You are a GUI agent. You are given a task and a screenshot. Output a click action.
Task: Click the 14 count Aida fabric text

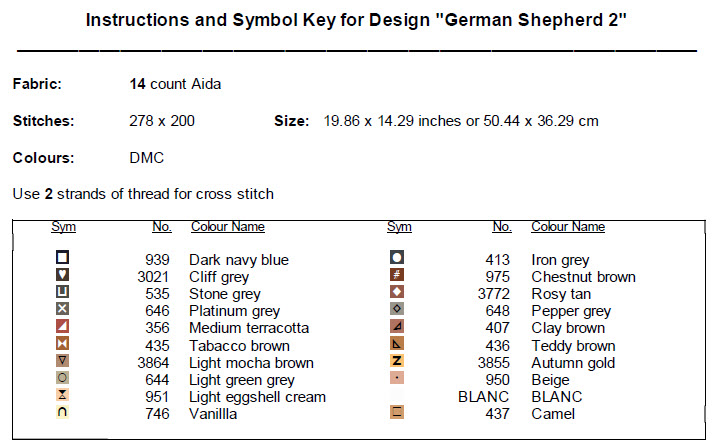pyautogui.click(x=175, y=84)
